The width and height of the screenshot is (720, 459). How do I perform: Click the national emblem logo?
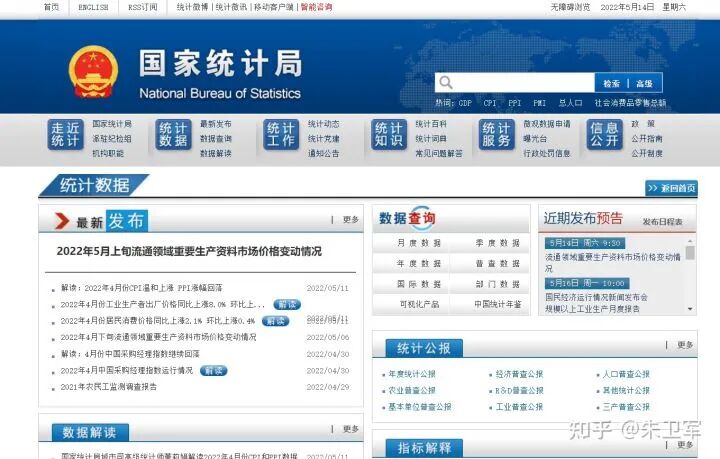click(x=94, y=72)
